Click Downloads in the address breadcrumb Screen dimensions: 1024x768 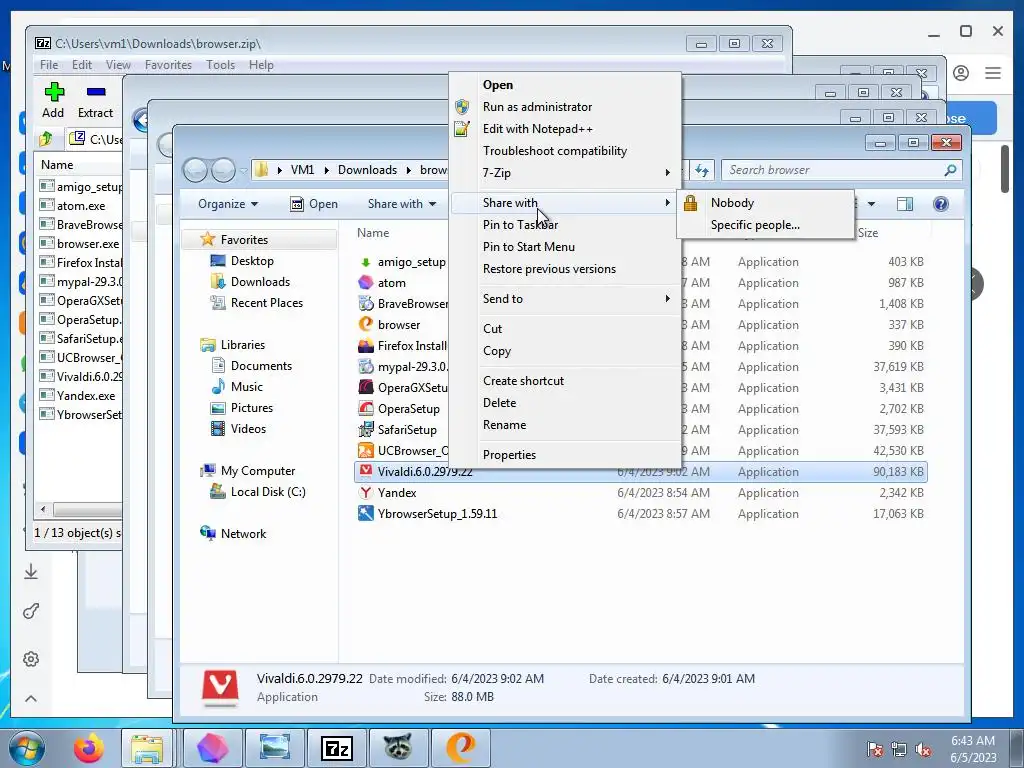tap(367, 170)
